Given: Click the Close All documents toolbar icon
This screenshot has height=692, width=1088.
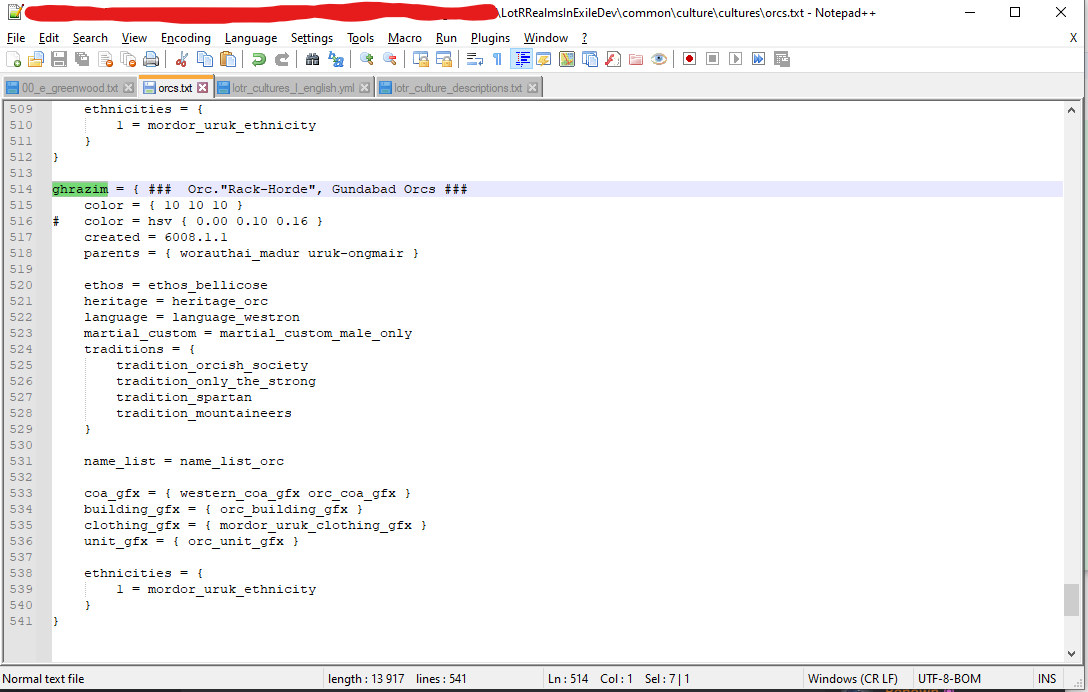Looking at the screenshot, I should pyautogui.click(x=128, y=60).
